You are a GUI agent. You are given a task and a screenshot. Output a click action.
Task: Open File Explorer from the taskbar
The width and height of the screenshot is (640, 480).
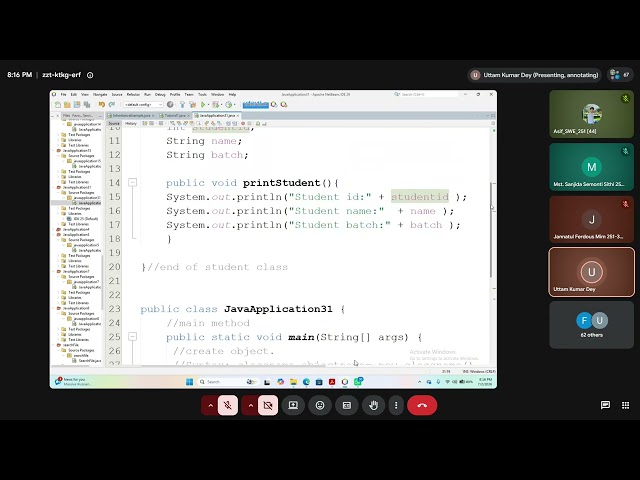pos(293,382)
